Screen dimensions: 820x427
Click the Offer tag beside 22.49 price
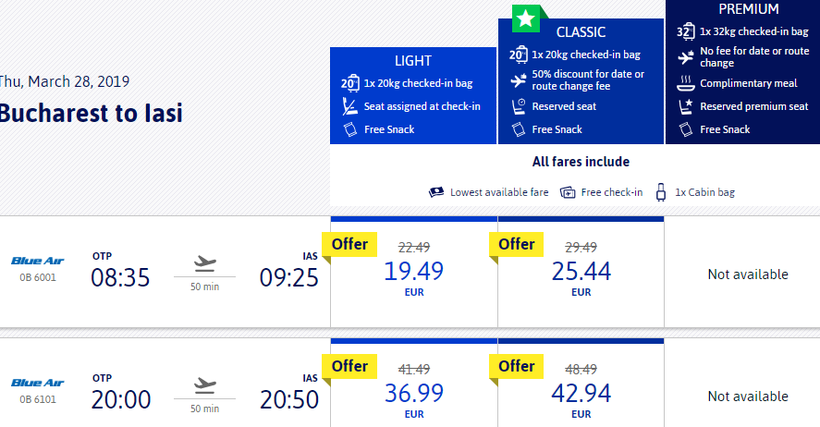click(x=349, y=244)
